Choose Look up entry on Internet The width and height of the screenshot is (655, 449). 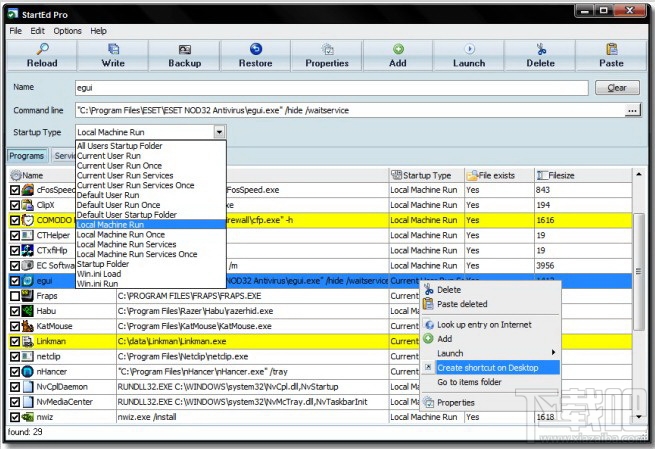[490, 325]
